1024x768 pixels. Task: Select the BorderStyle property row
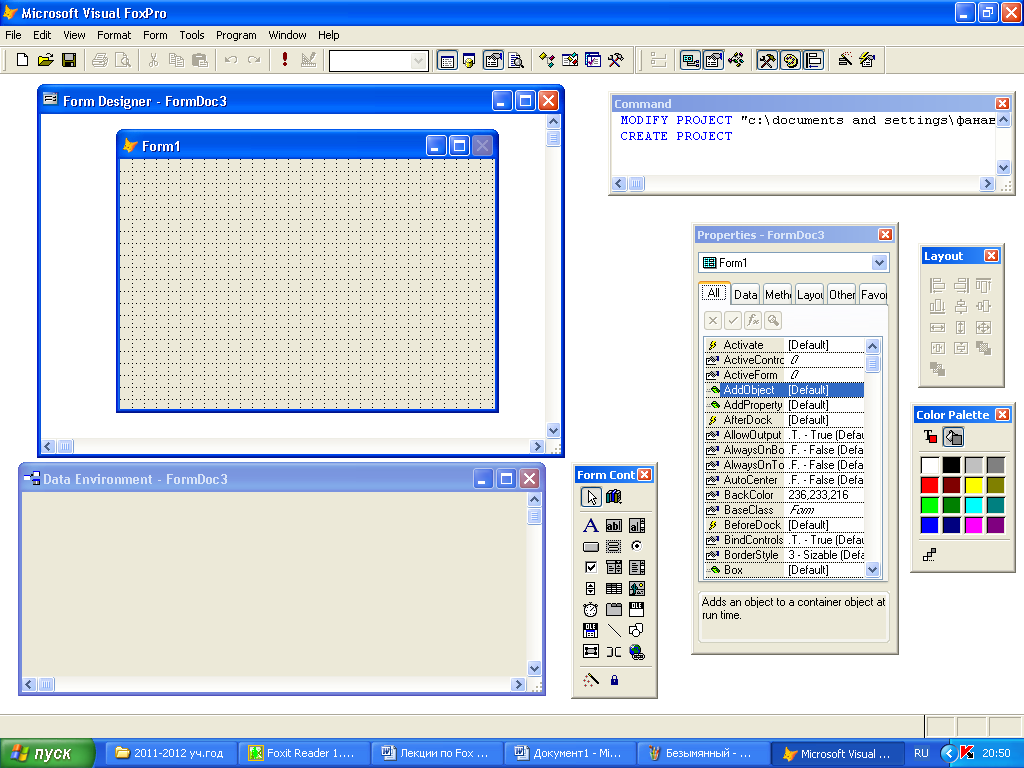click(784, 555)
